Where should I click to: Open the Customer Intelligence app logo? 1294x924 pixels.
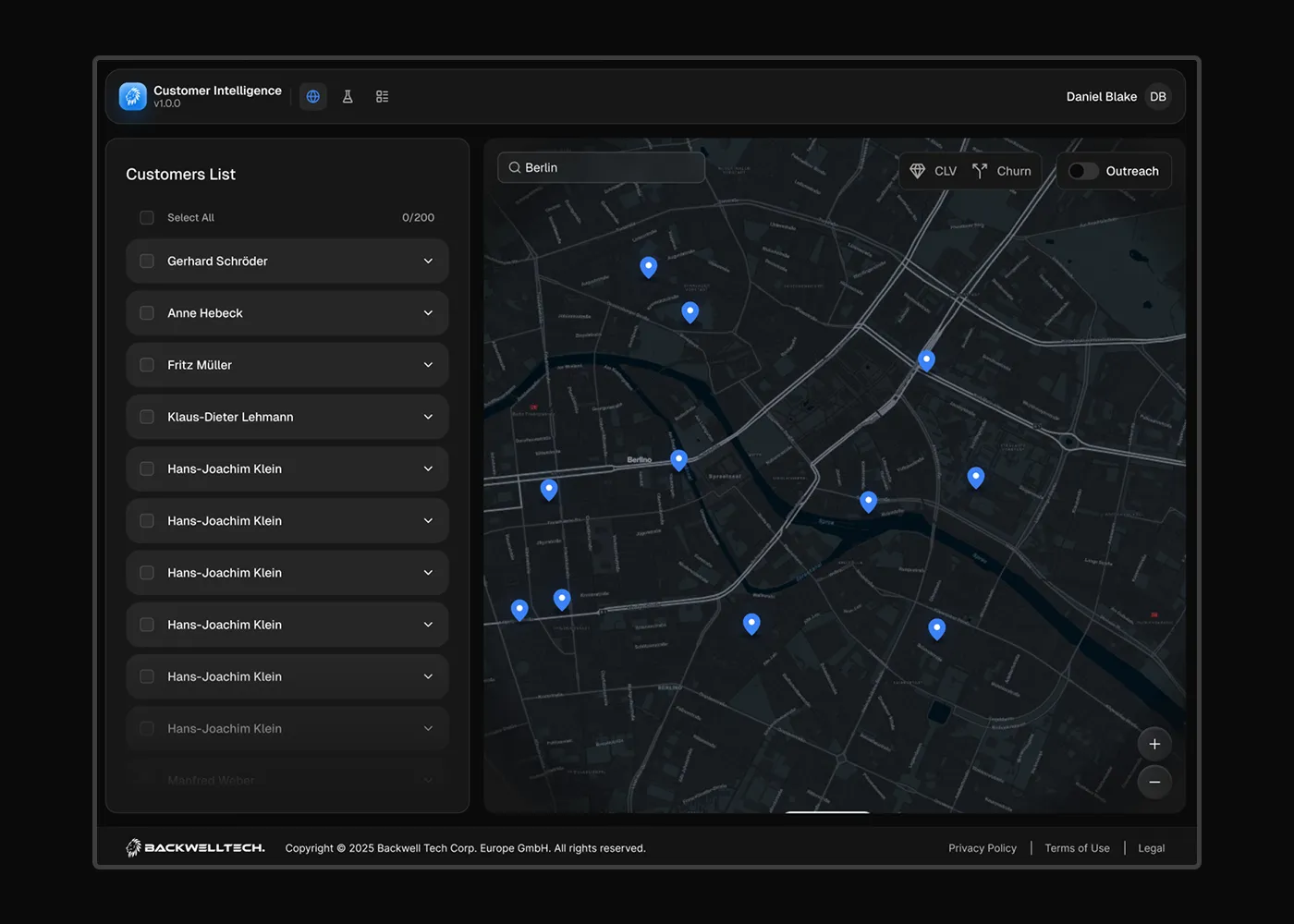point(132,95)
